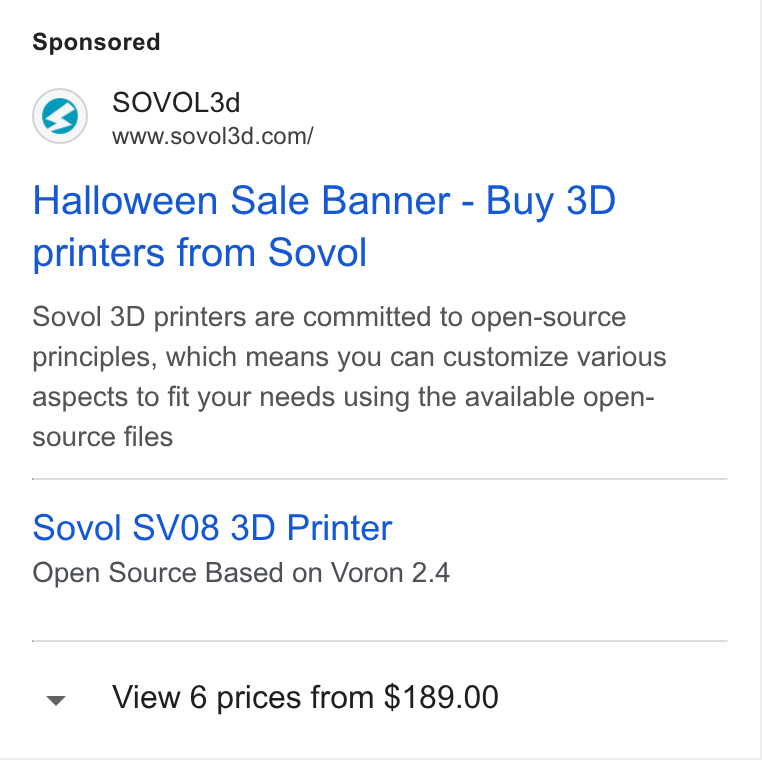Click the 'source files' description ending
Viewport: 762px width, 760px height.
click(103, 436)
